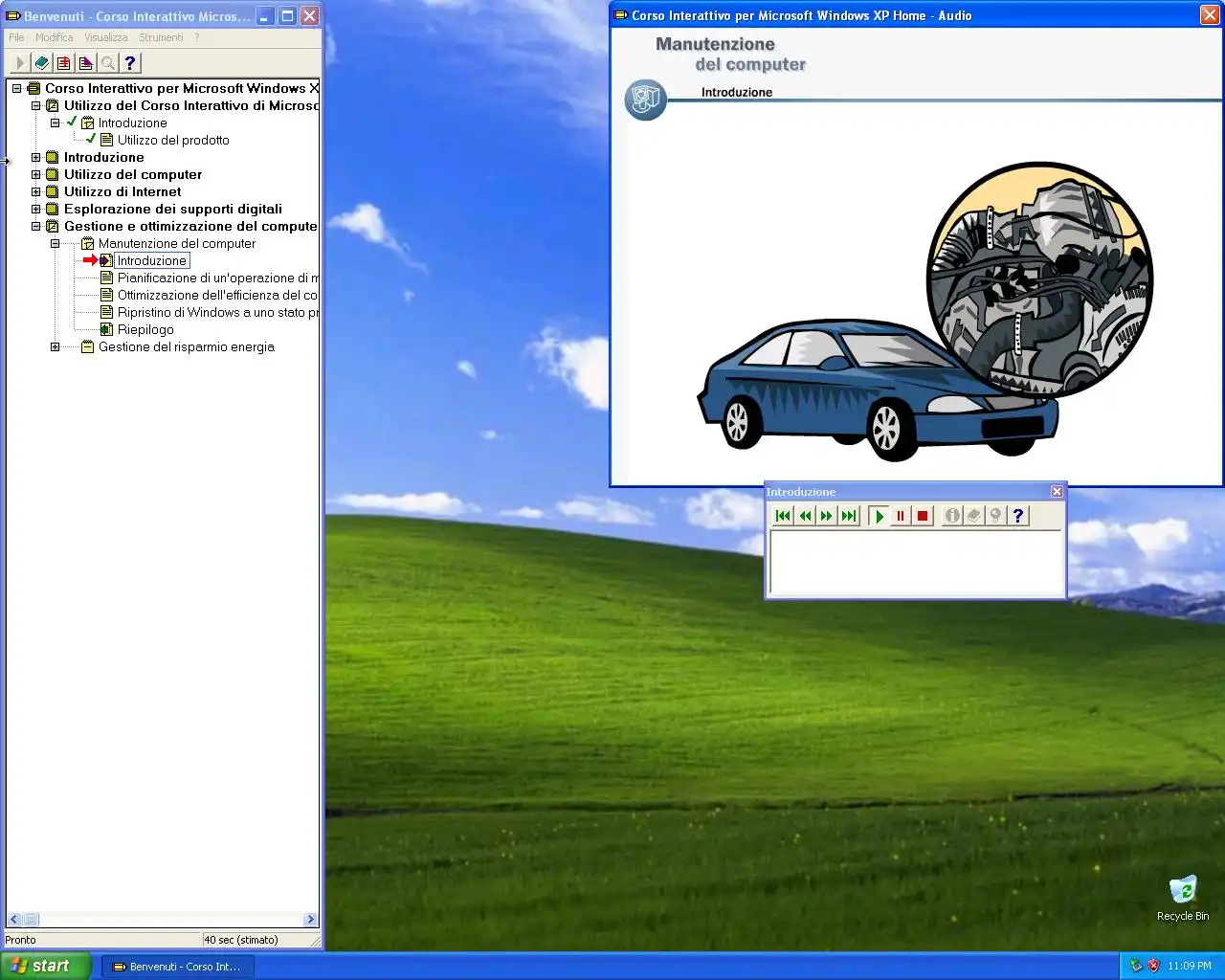Click the notepad icon beside Gestione del risparmio energia

pyautogui.click(x=87, y=346)
